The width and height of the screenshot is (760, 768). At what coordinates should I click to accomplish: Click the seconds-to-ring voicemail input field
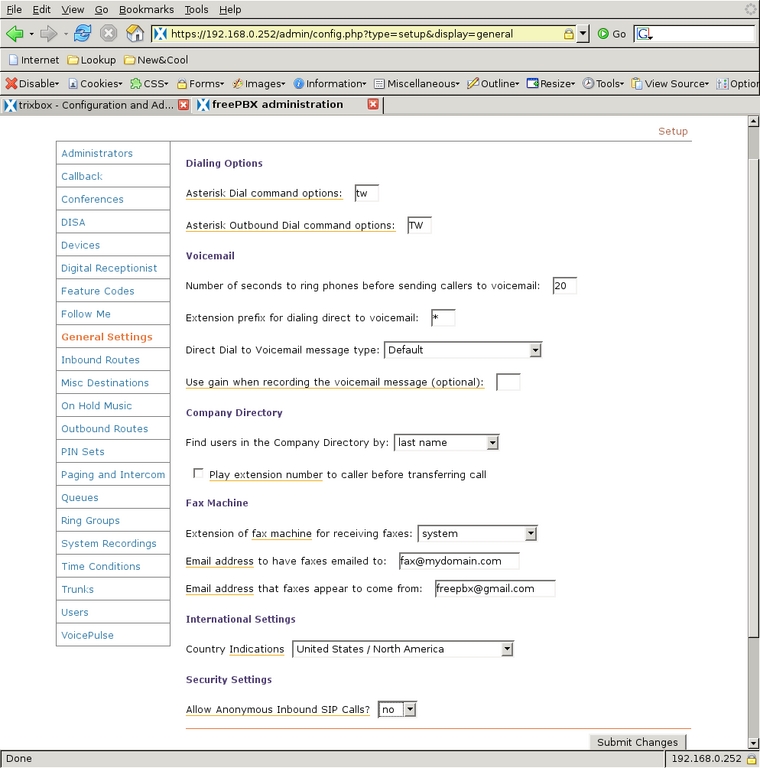click(x=564, y=286)
